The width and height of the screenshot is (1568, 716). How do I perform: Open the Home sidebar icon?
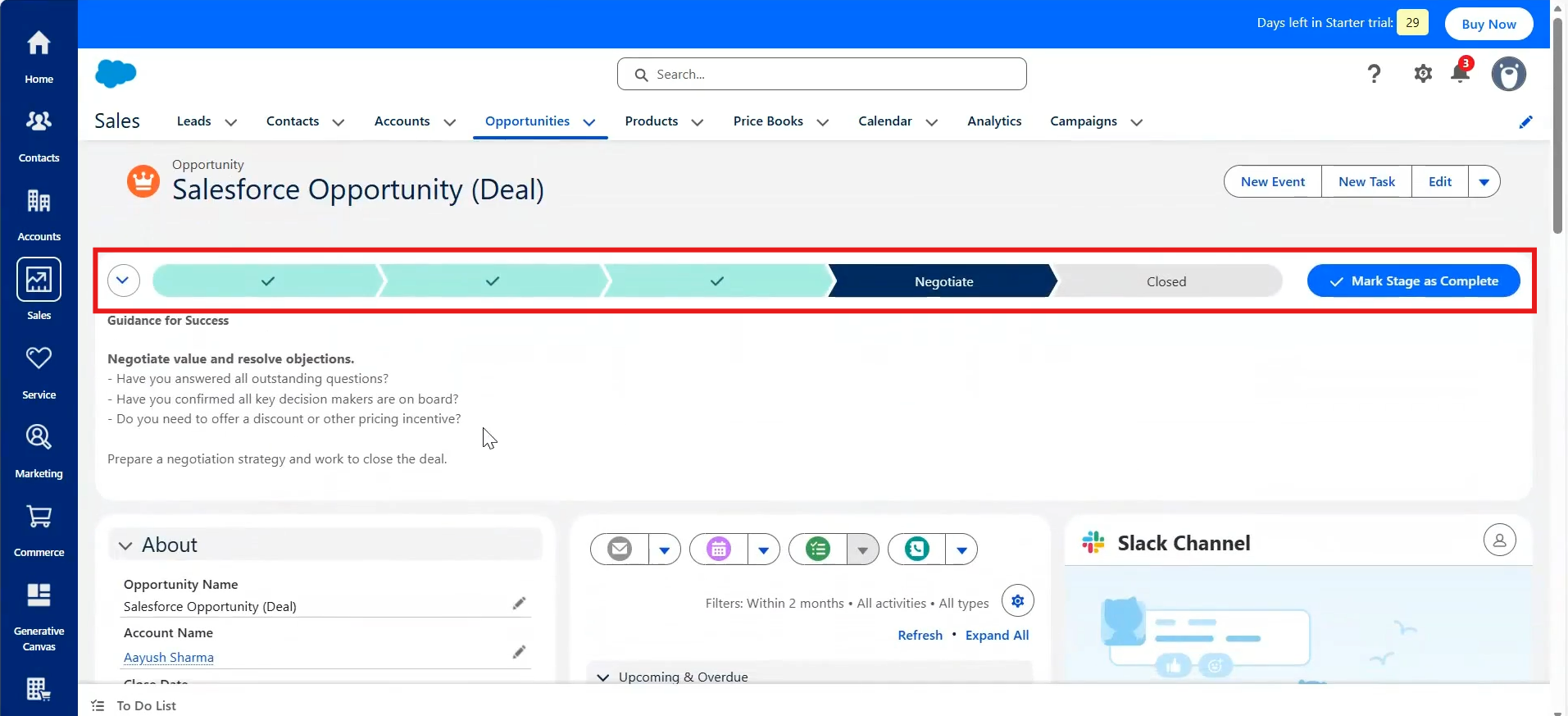(x=39, y=43)
